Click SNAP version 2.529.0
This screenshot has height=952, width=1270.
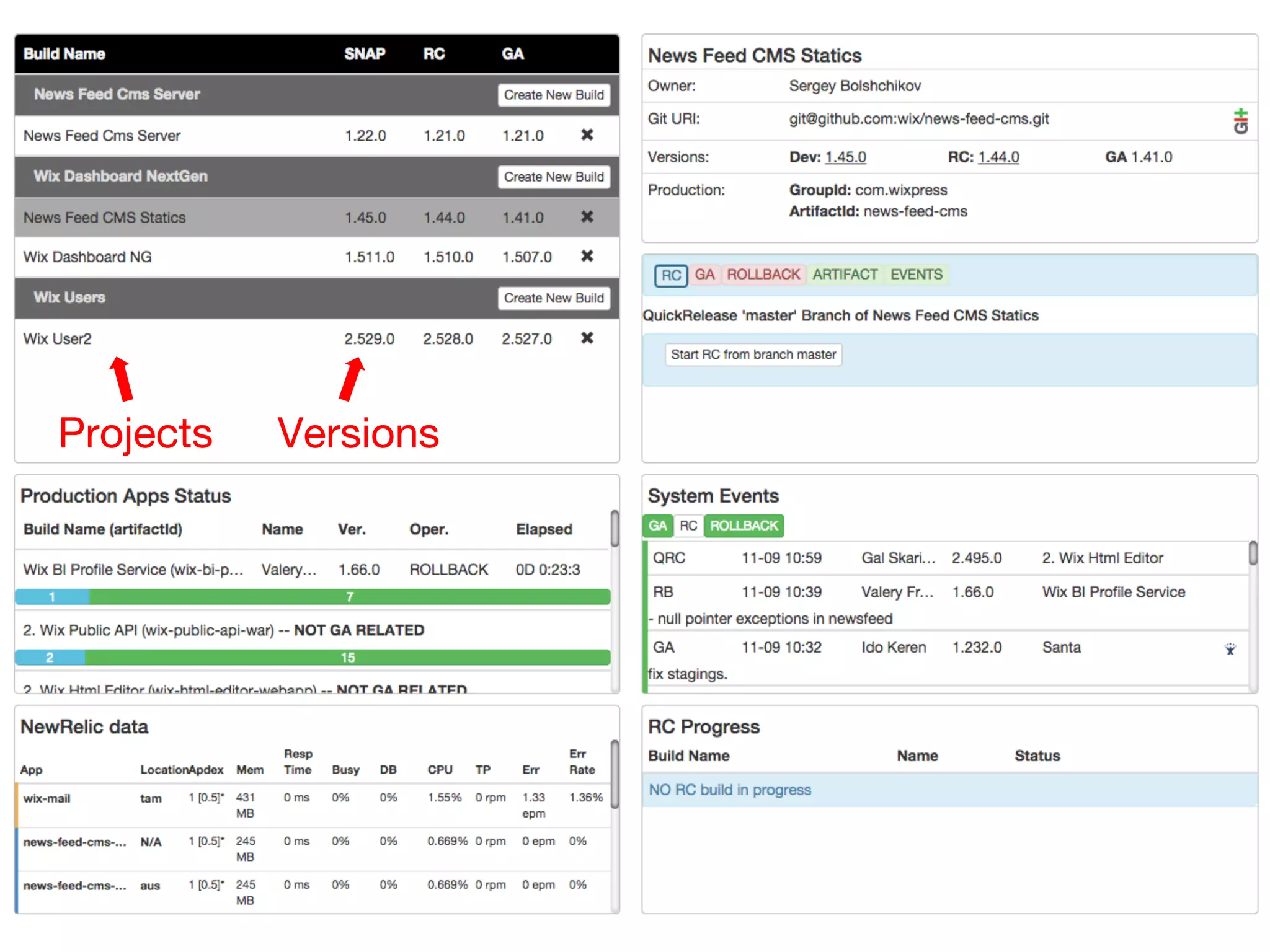coord(369,339)
